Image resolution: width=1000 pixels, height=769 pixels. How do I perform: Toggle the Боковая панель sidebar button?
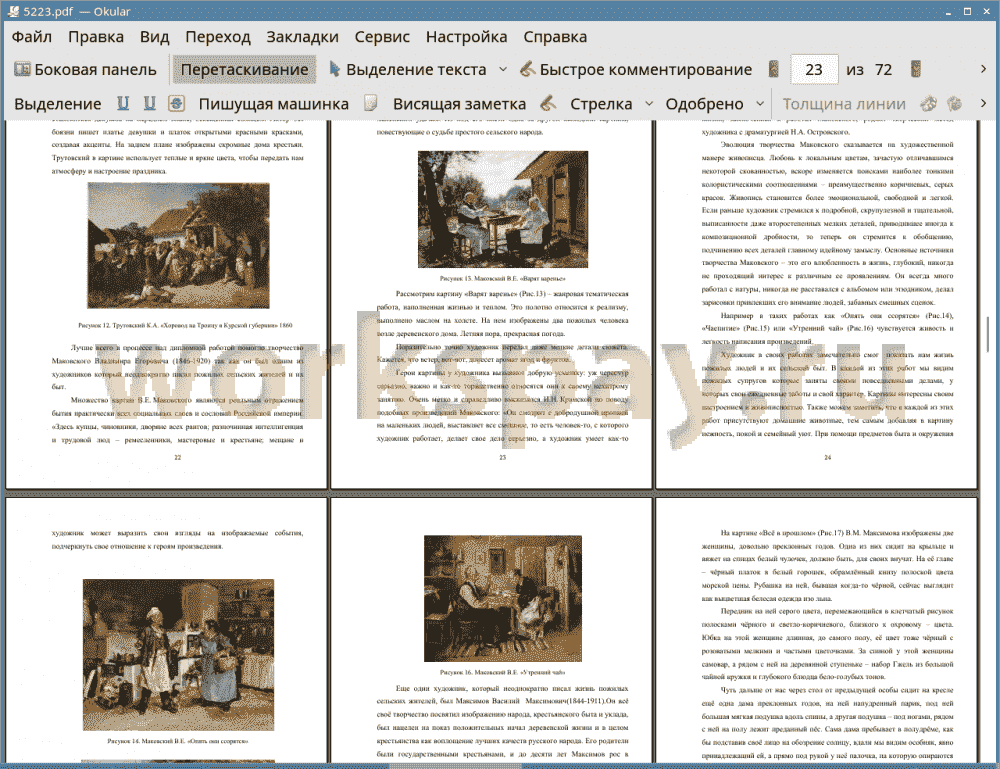85,70
